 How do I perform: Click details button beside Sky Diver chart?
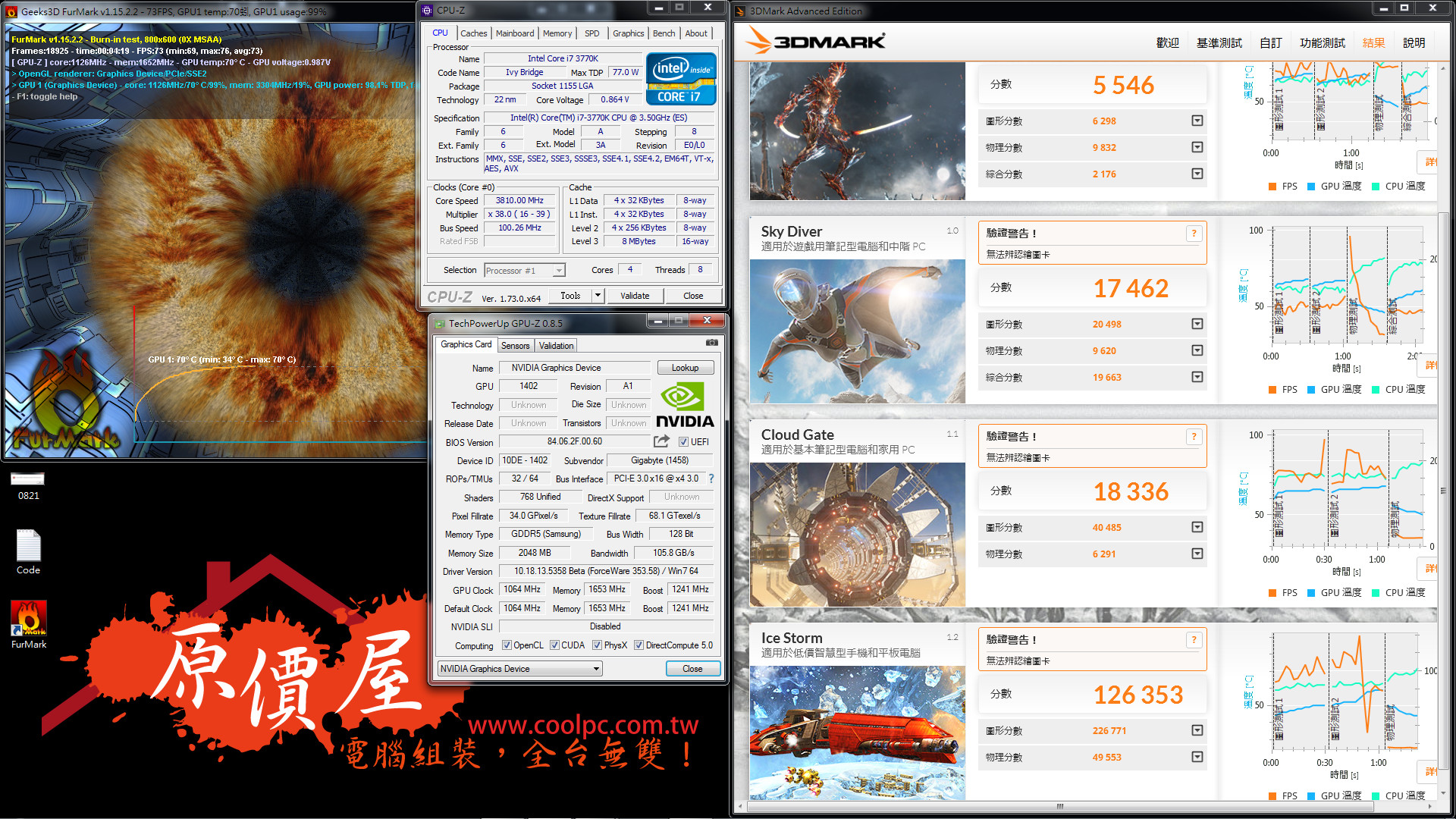coord(1429,366)
